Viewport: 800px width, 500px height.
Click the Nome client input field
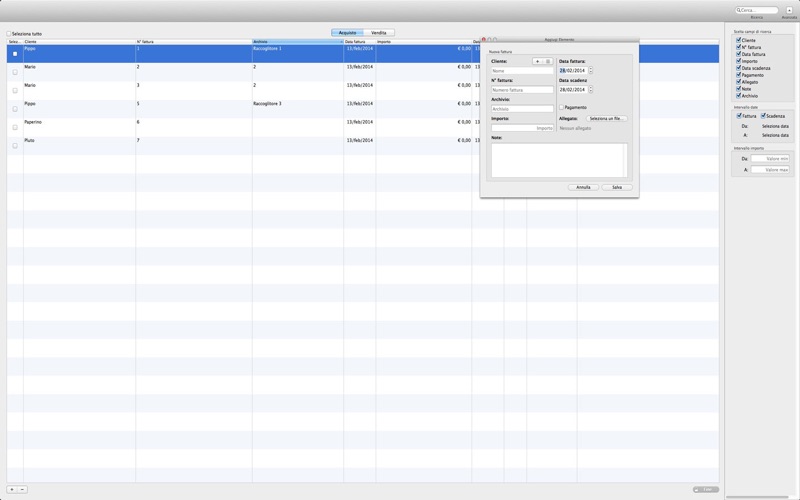(x=522, y=71)
